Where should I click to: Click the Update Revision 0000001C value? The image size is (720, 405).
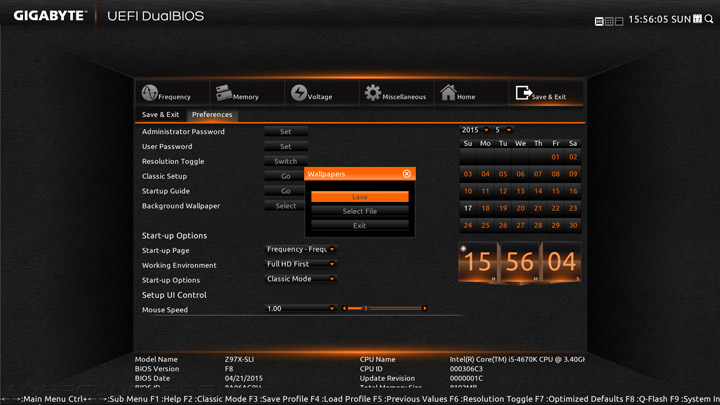[466, 378]
